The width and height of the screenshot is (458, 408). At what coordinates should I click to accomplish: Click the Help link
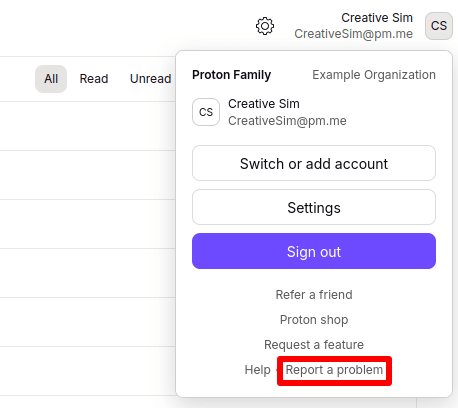click(x=258, y=370)
